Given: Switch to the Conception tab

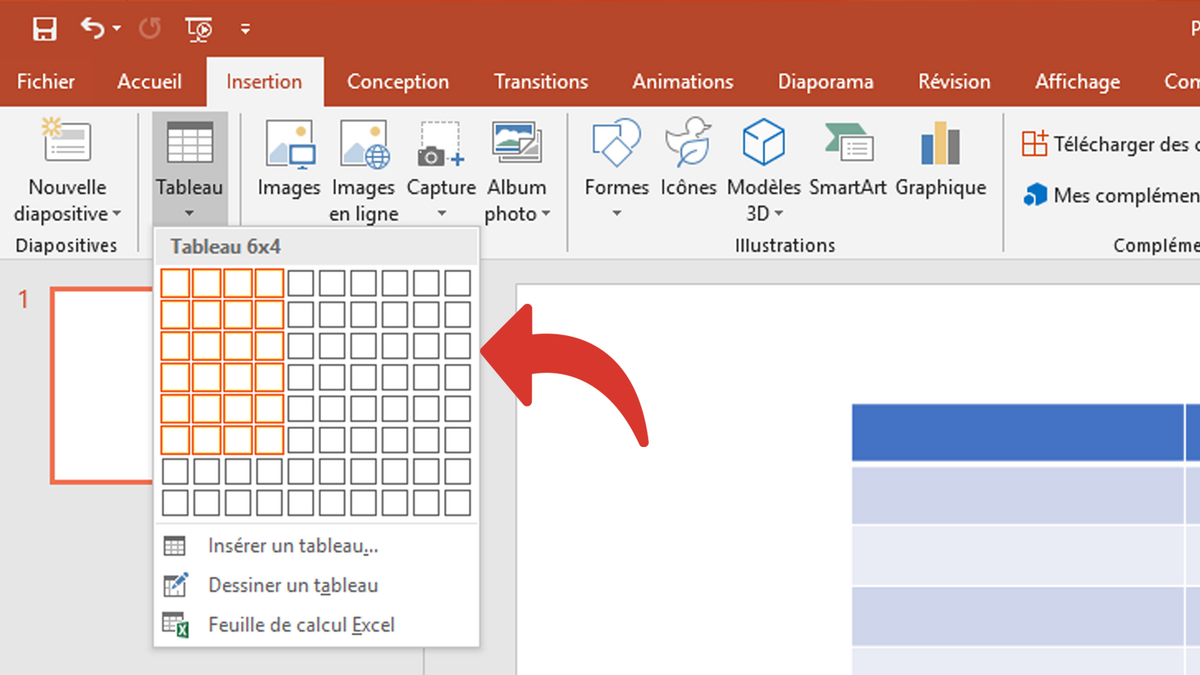Looking at the screenshot, I should [x=398, y=82].
